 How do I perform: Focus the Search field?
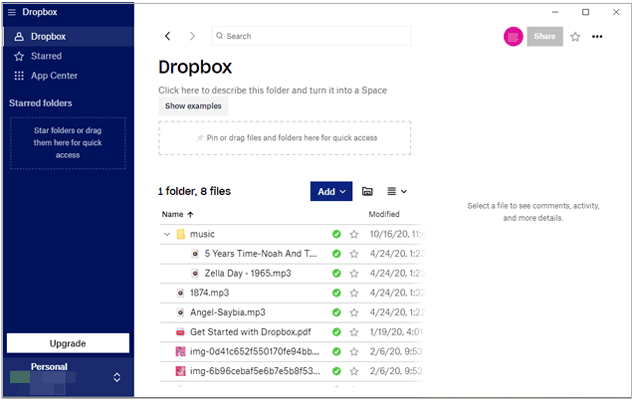click(x=311, y=36)
